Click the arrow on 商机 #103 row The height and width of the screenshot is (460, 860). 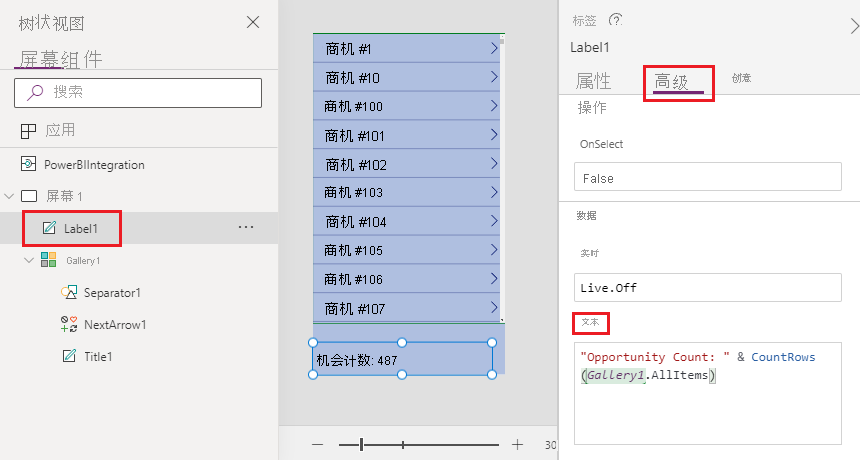(494, 192)
